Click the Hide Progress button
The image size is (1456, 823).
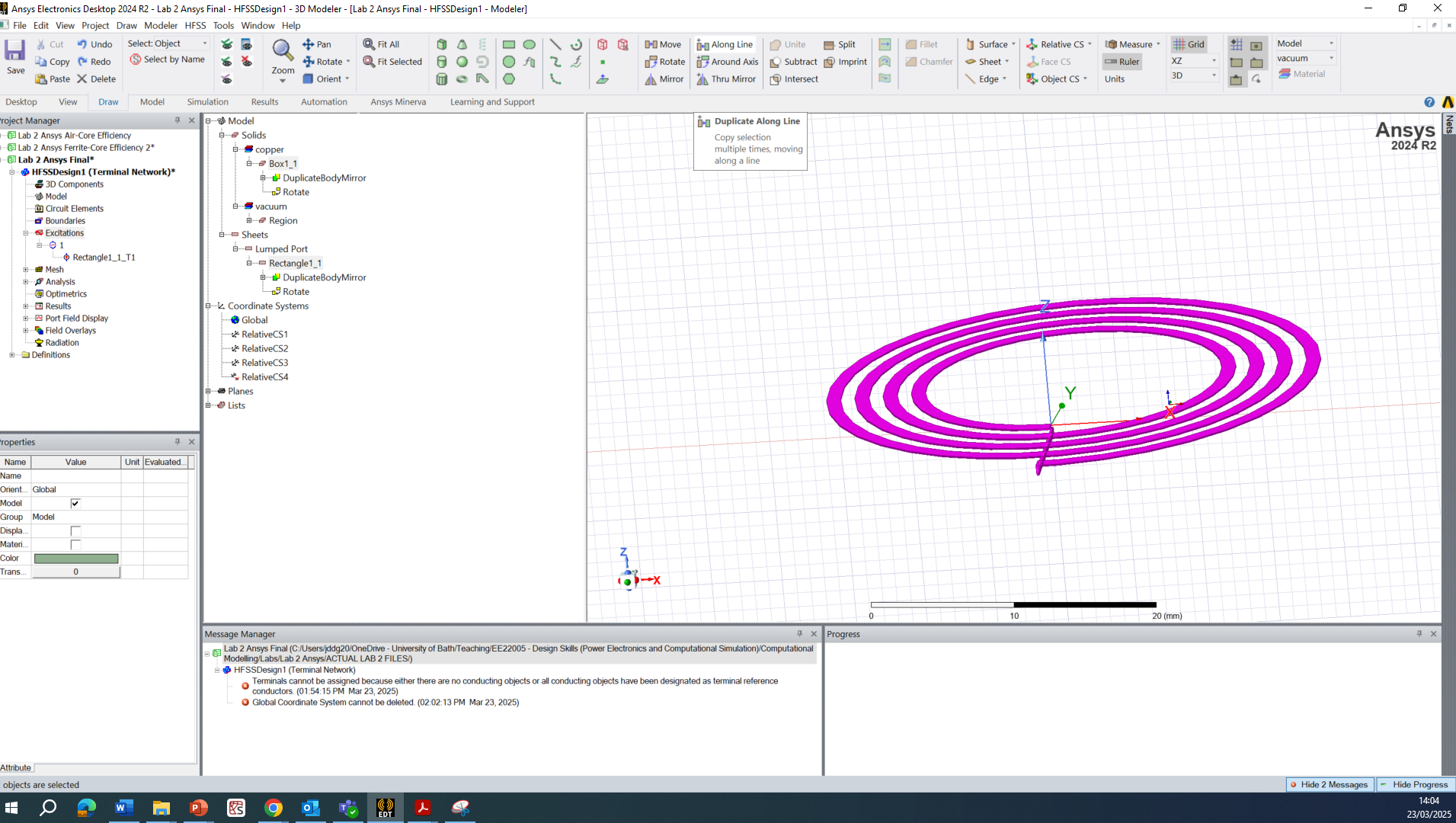click(1414, 785)
